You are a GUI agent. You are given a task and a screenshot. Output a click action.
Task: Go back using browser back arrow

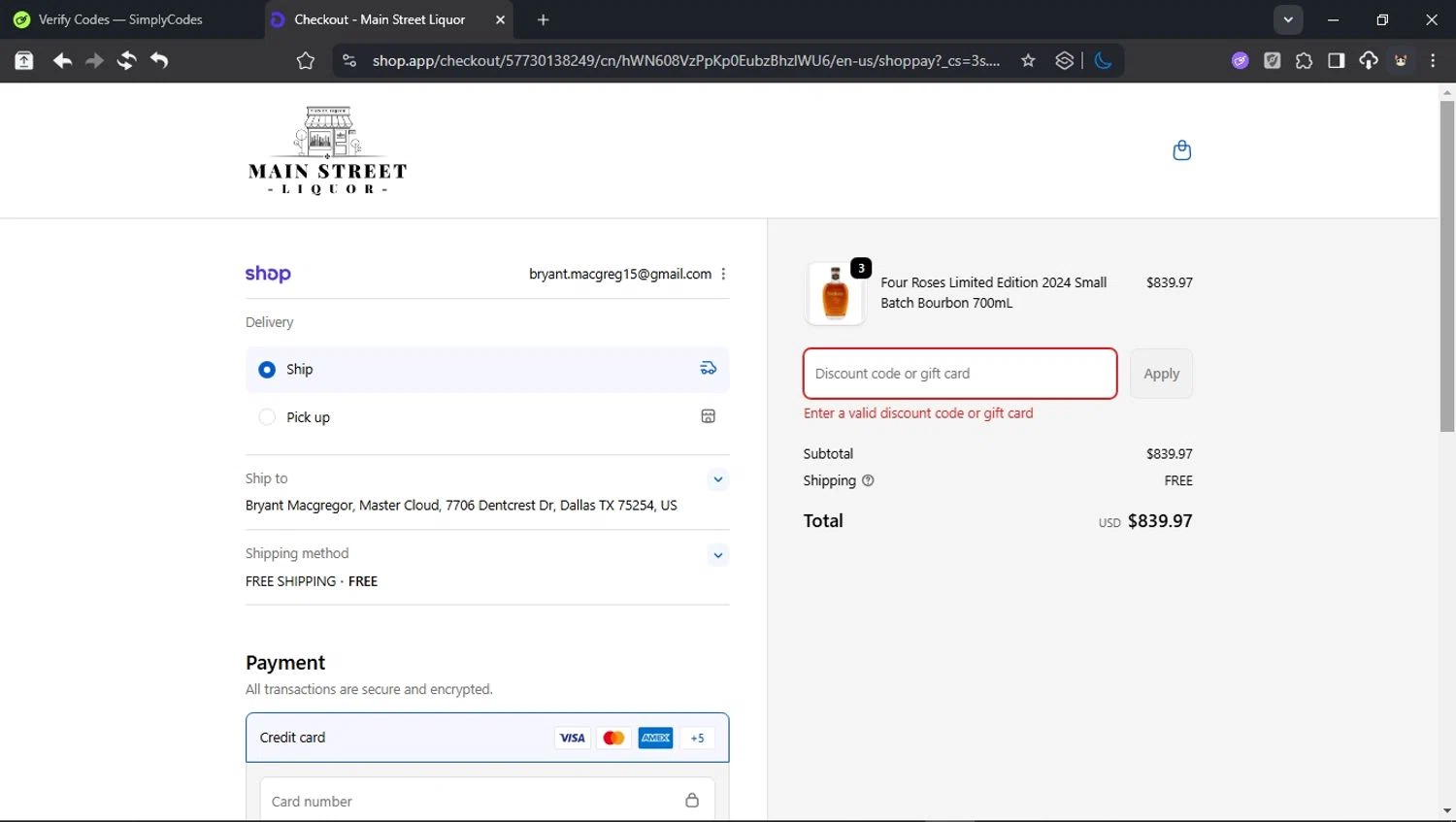click(x=62, y=60)
